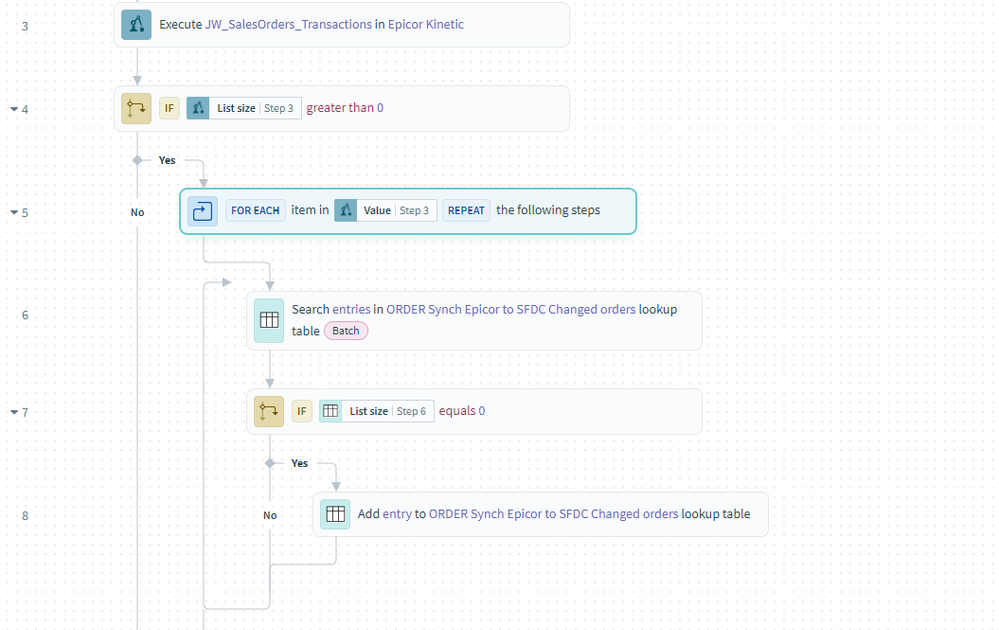Click the Batch badge on step 6
Viewport: 999px width, 630px height.
(x=345, y=331)
